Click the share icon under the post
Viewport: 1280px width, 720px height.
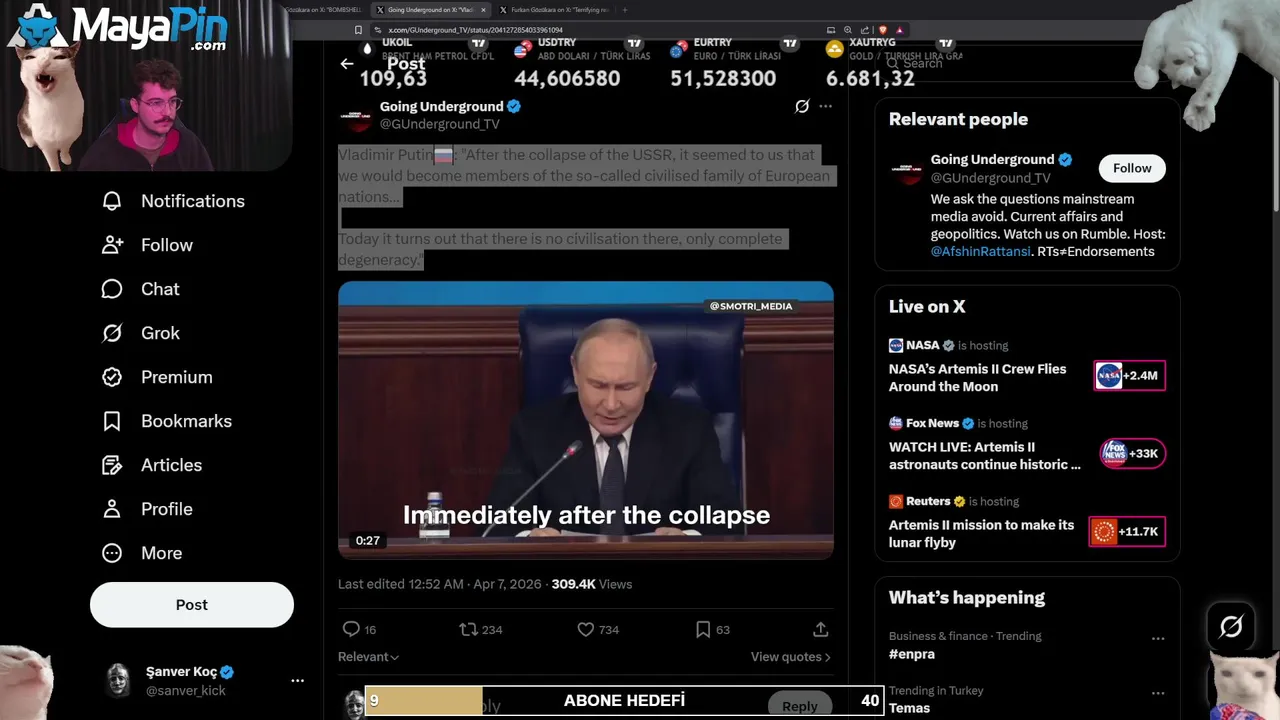click(821, 629)
